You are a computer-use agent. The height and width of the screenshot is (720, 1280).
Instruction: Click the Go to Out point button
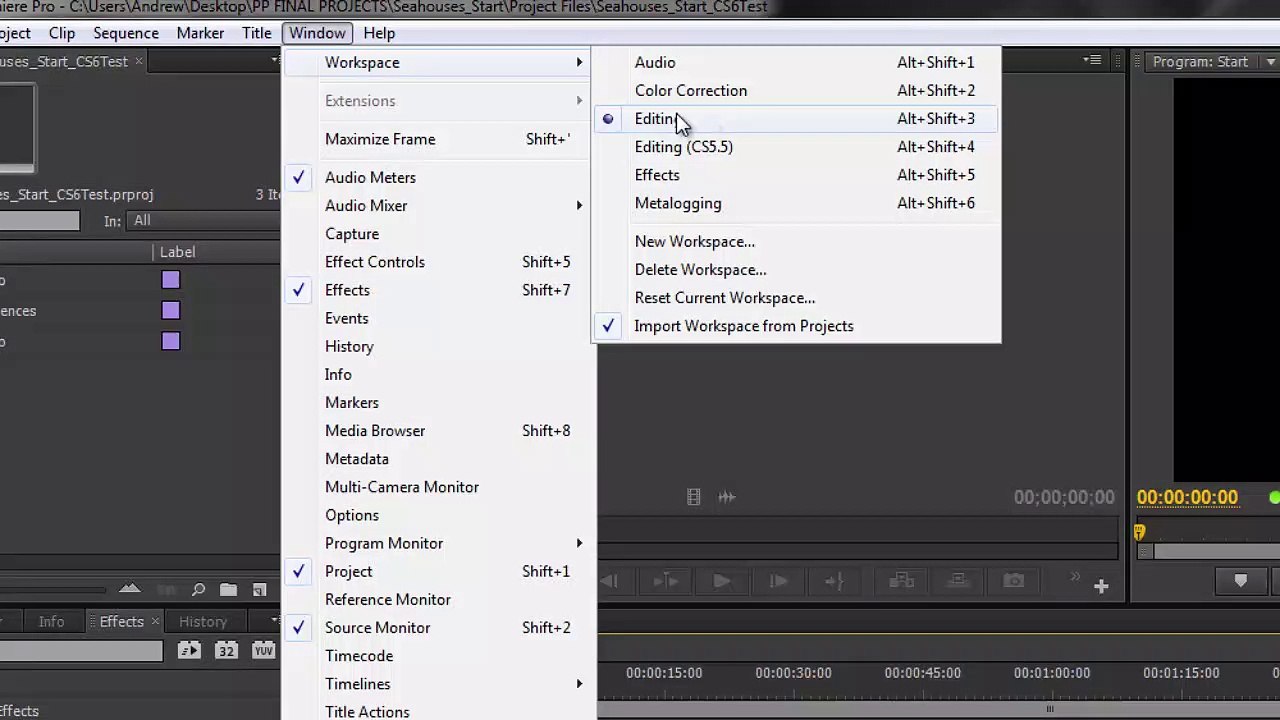coord(835,581)
